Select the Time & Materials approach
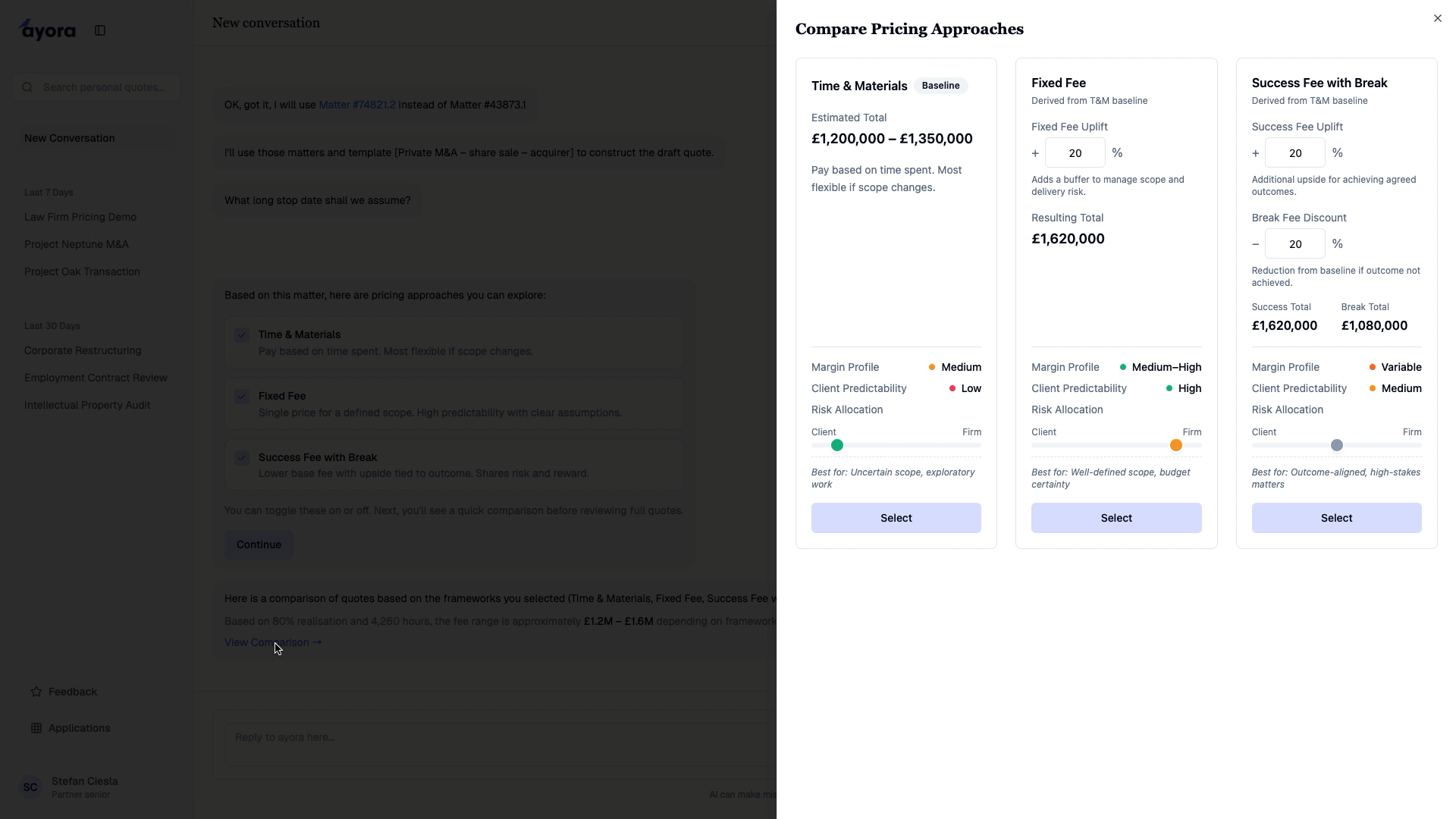Viewport: 1456px width, 819px height. pyautogui.click(x=896, y=518)
